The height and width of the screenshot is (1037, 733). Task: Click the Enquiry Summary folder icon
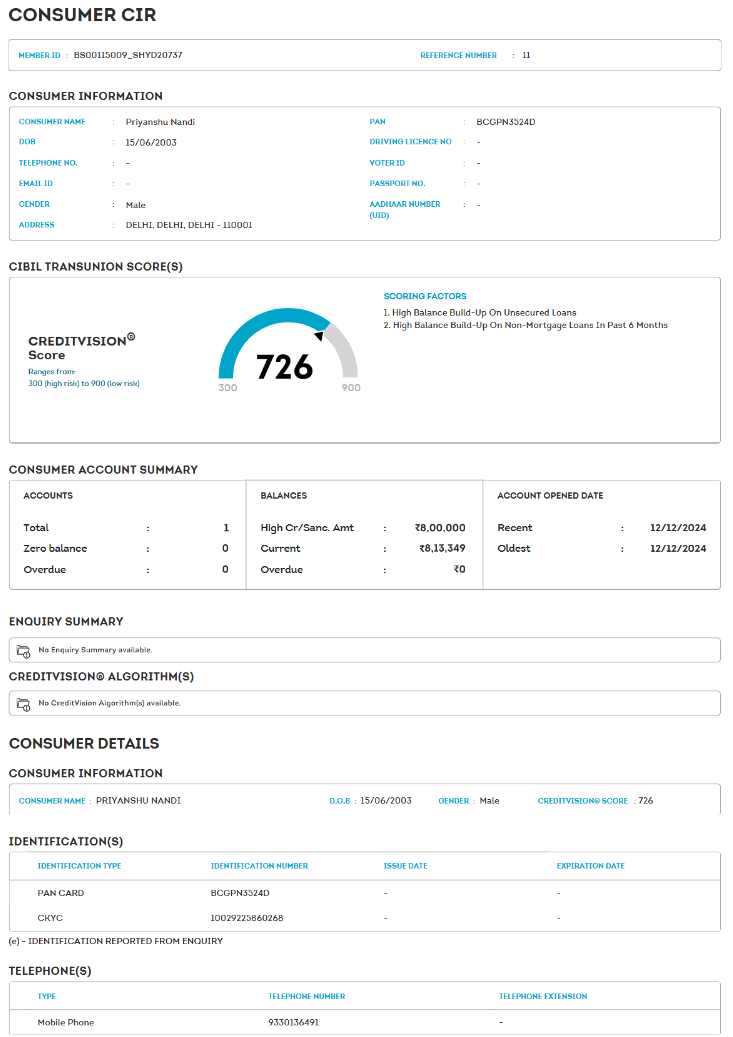click(x=23, y=651)
